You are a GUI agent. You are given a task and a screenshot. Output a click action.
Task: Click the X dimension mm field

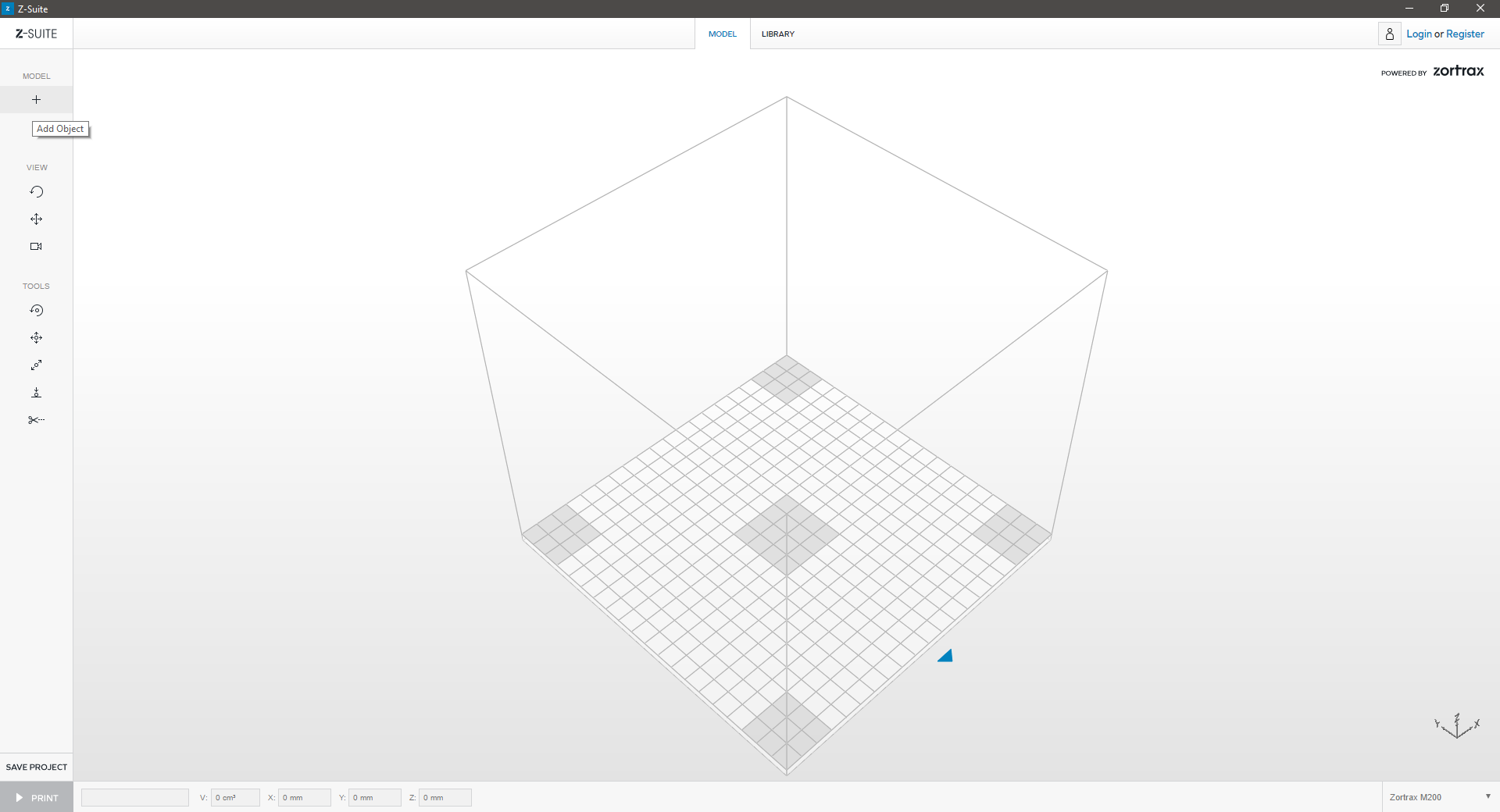pyautogui.click(x=305, y=797)
